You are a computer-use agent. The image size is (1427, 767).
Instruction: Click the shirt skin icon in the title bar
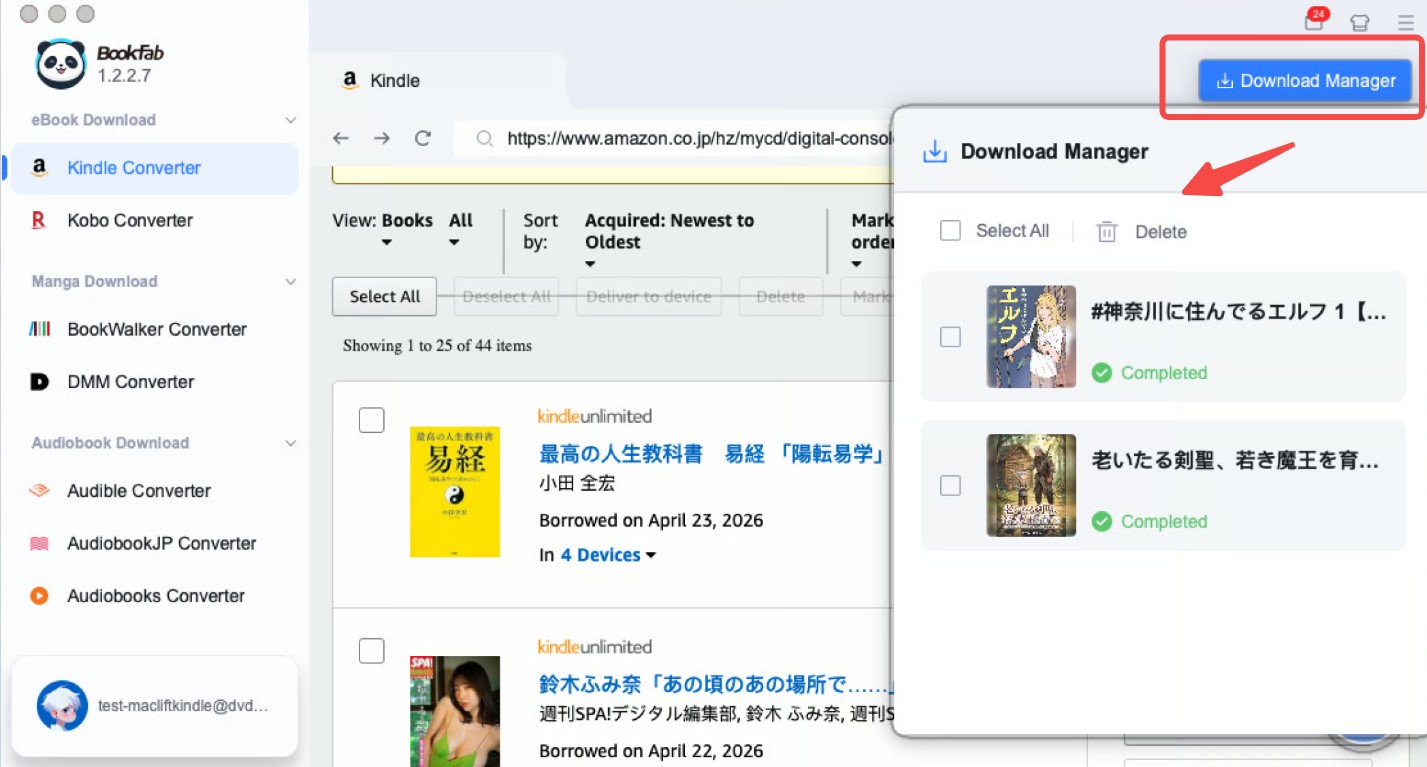(1360, 22)
